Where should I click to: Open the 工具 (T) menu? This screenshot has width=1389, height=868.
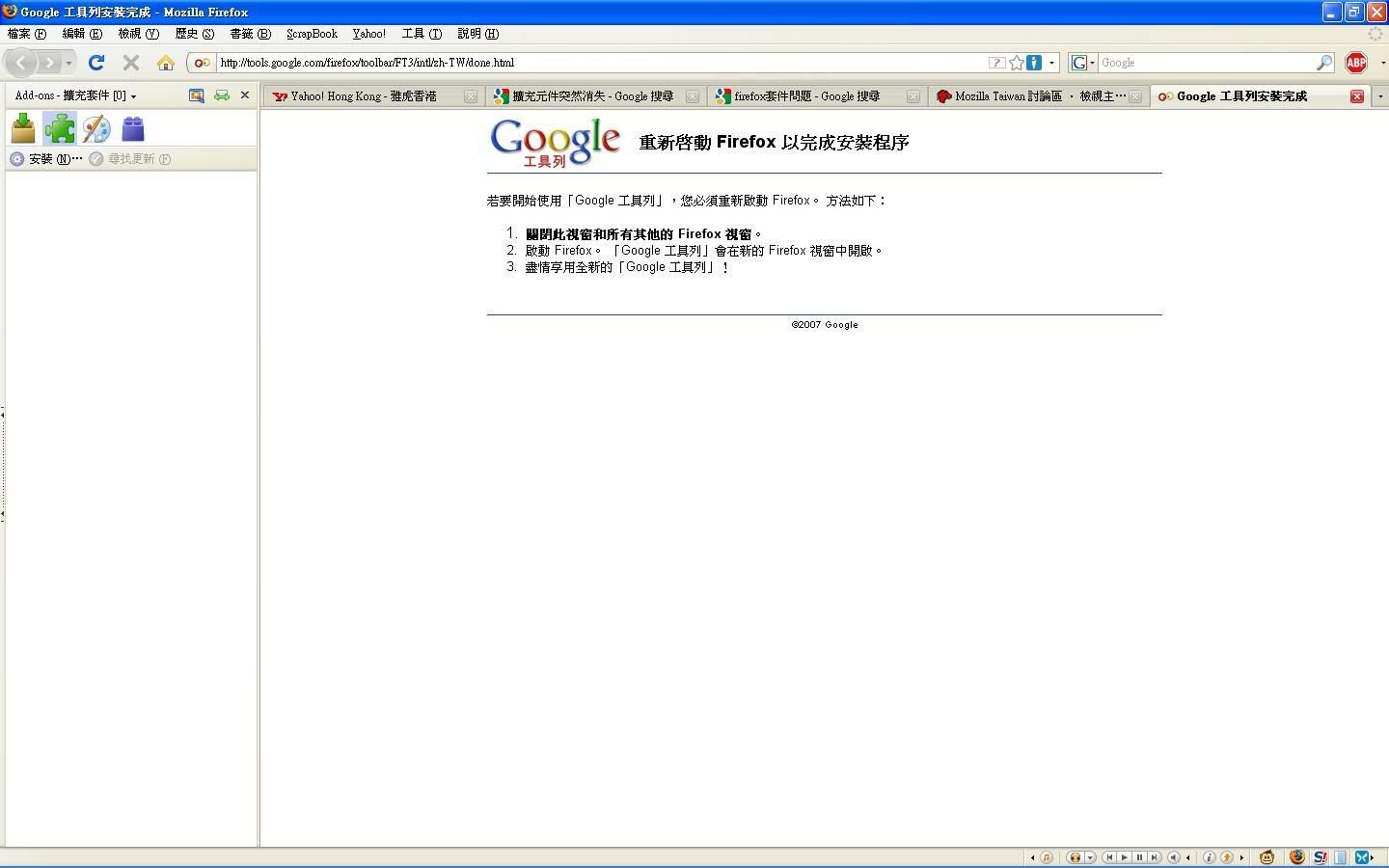[422, 34]
